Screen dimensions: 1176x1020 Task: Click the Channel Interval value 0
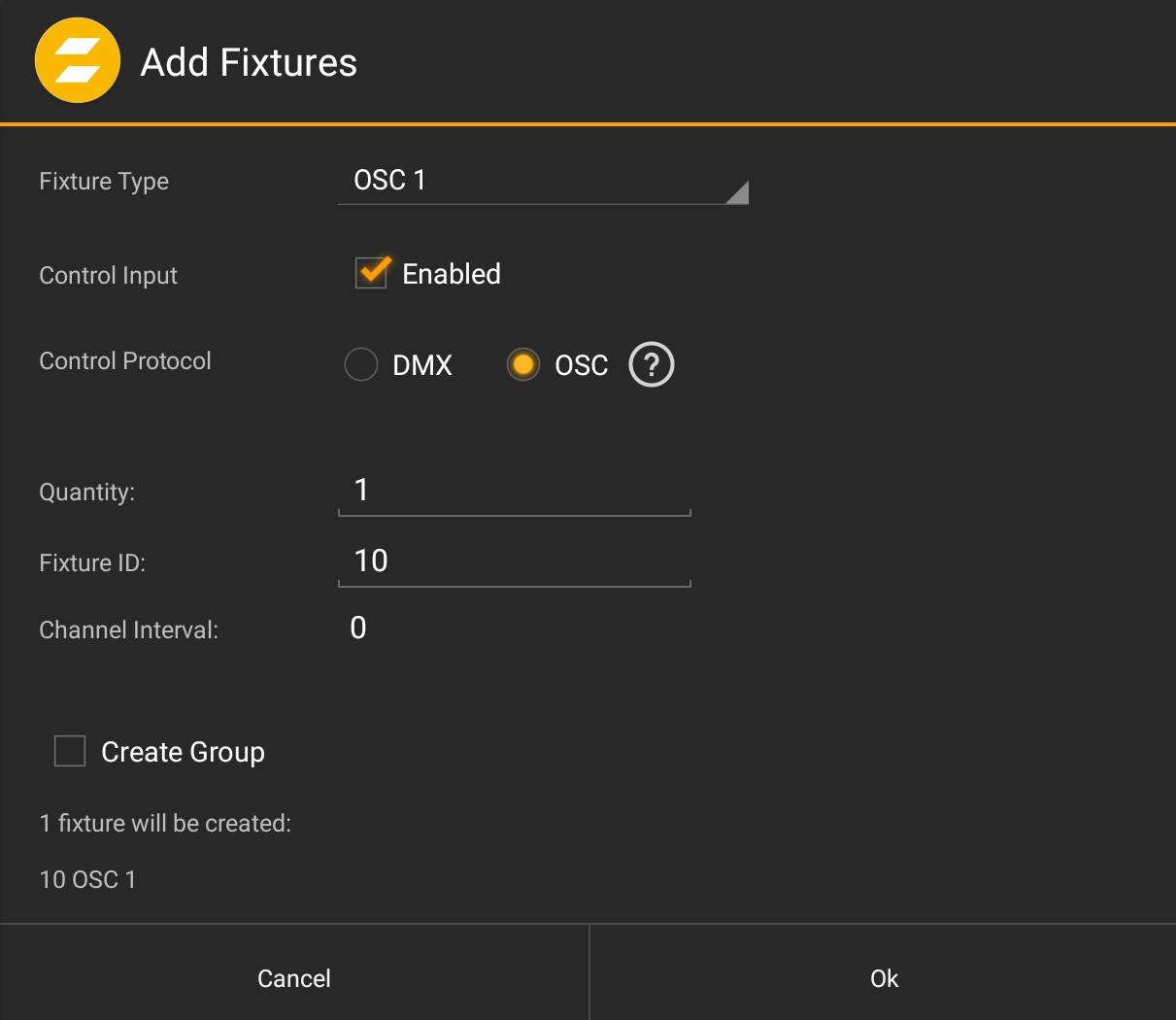click(358, 629)
